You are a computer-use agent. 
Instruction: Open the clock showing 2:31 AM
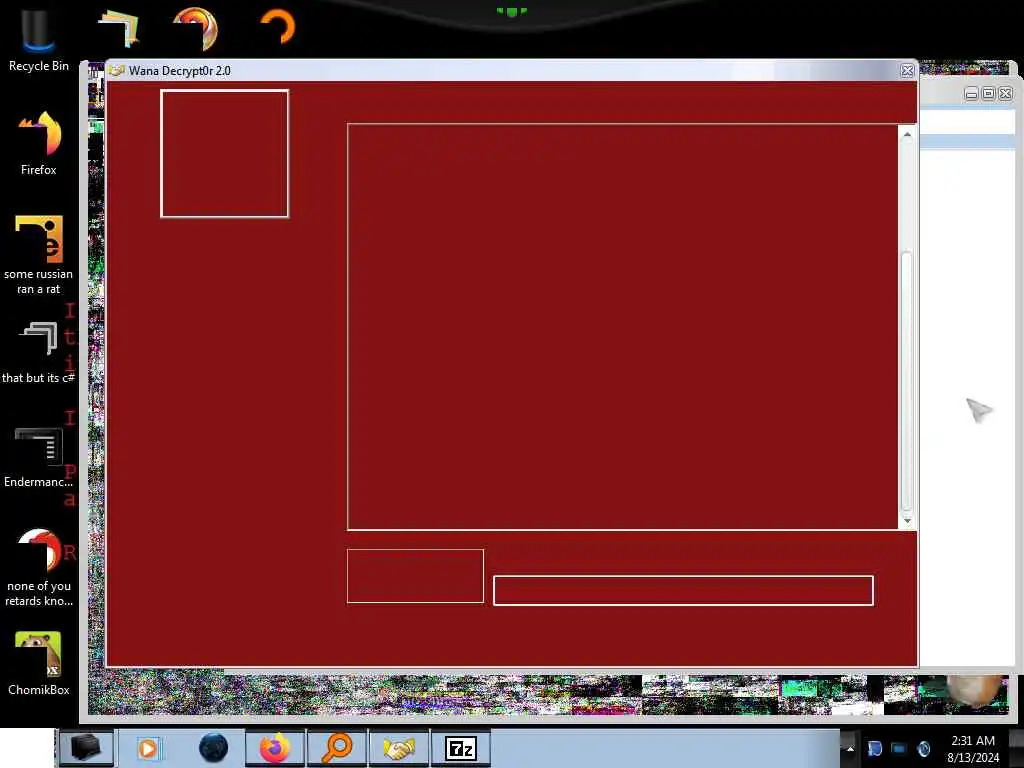(x=973, y=749)
